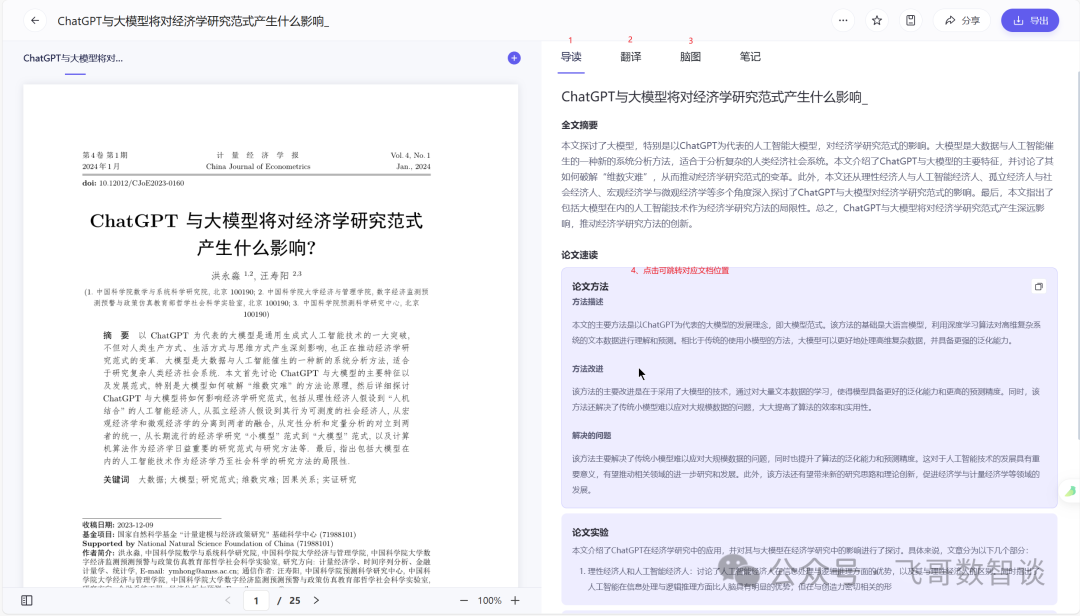The image size is (1080, 616).
Task: Add a document with blue plus icon
Action: (x=514, y=58)
